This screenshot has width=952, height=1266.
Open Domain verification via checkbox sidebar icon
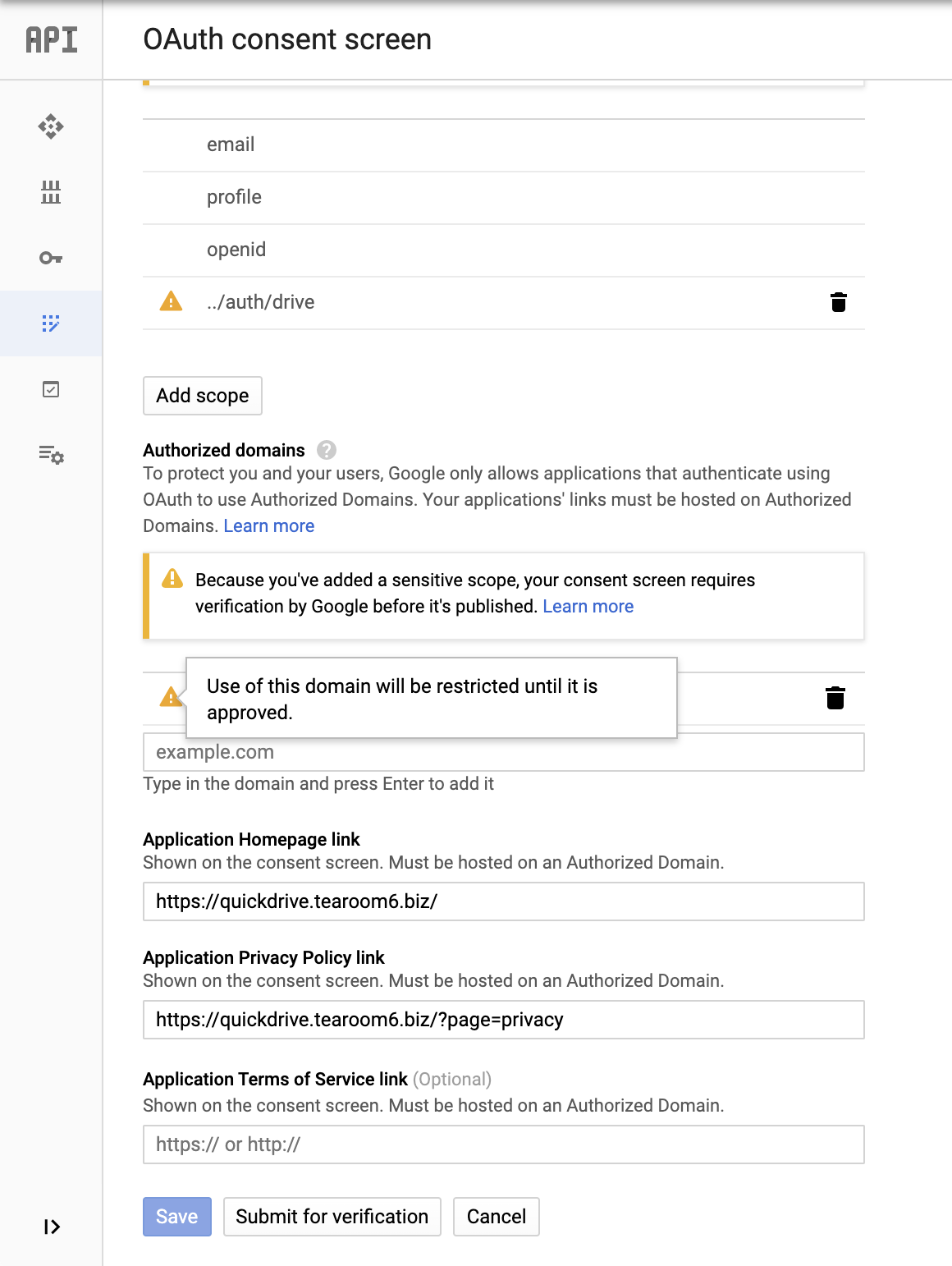pyautogui.click(x=51, y=389)
